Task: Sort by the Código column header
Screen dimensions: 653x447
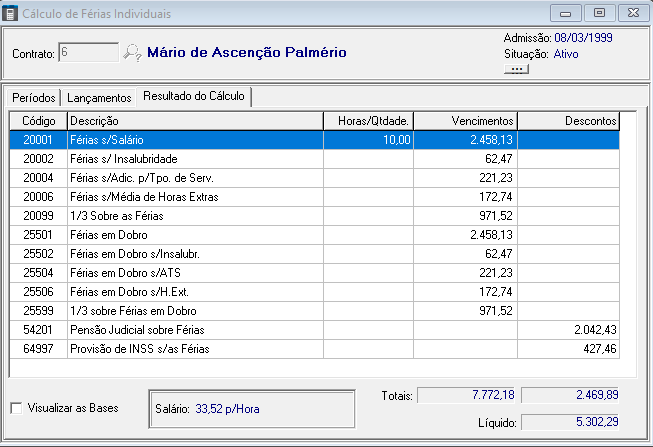Action: click(38, 121)
